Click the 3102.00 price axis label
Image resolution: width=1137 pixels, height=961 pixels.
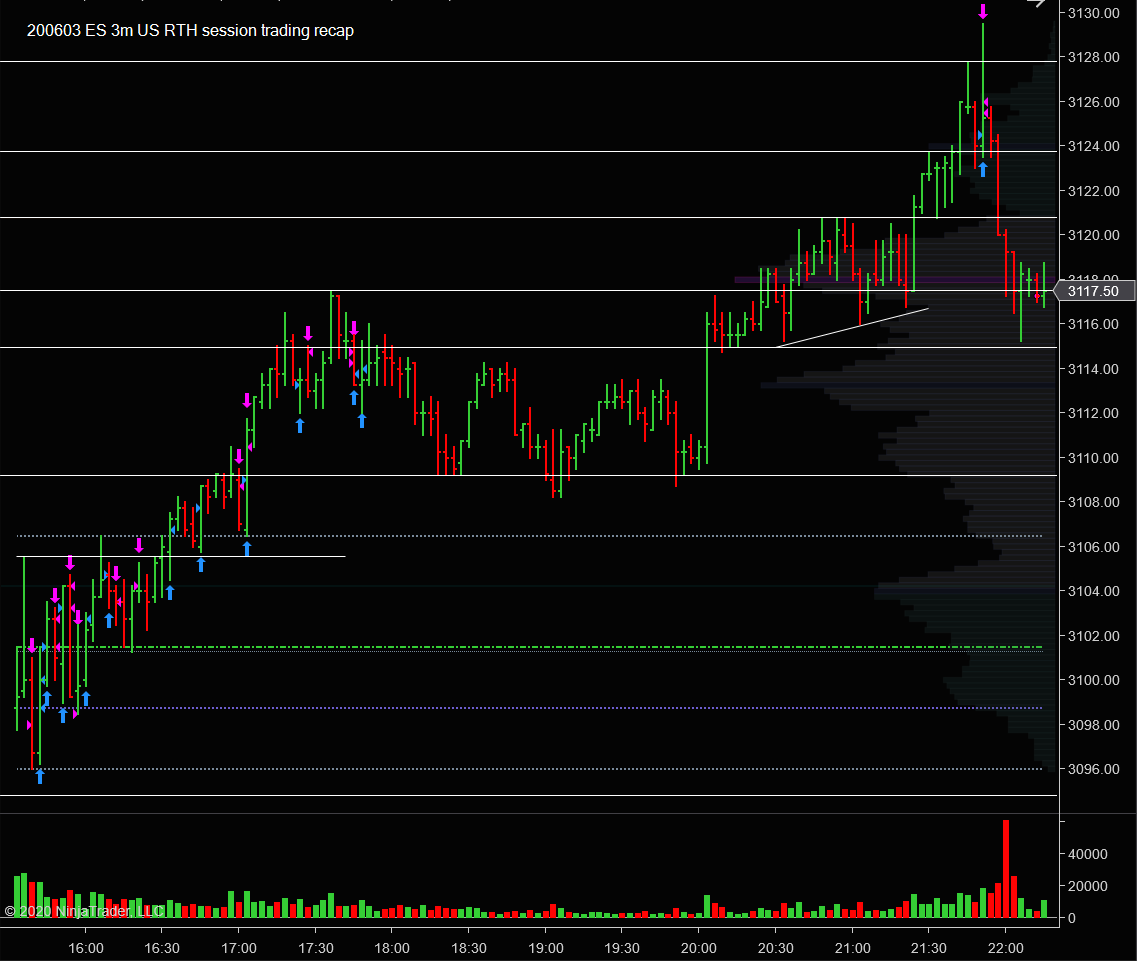click(1093, 636)
